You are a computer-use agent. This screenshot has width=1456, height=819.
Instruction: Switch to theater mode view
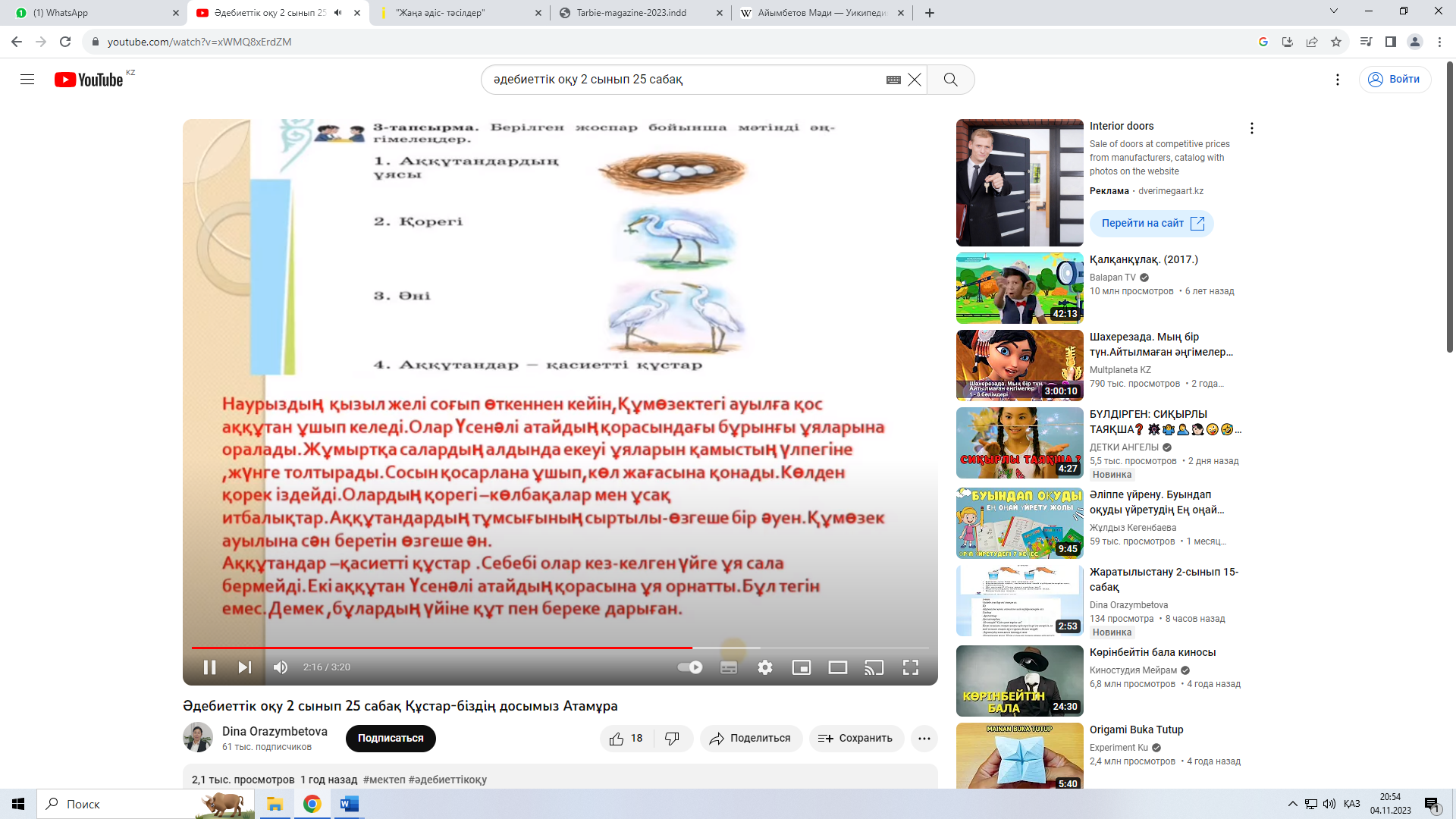tap(838, 667)
